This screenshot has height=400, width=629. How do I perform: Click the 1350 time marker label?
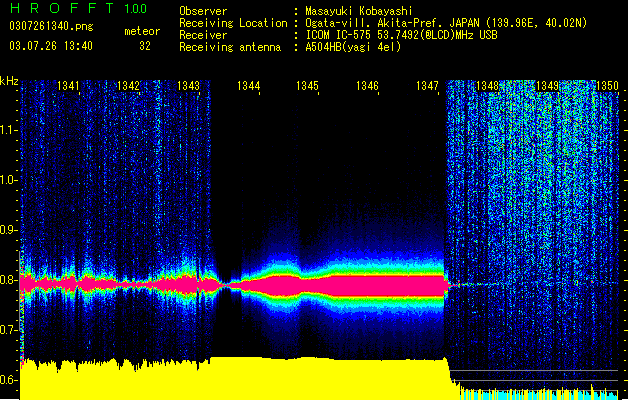click(x=607, y=86)
